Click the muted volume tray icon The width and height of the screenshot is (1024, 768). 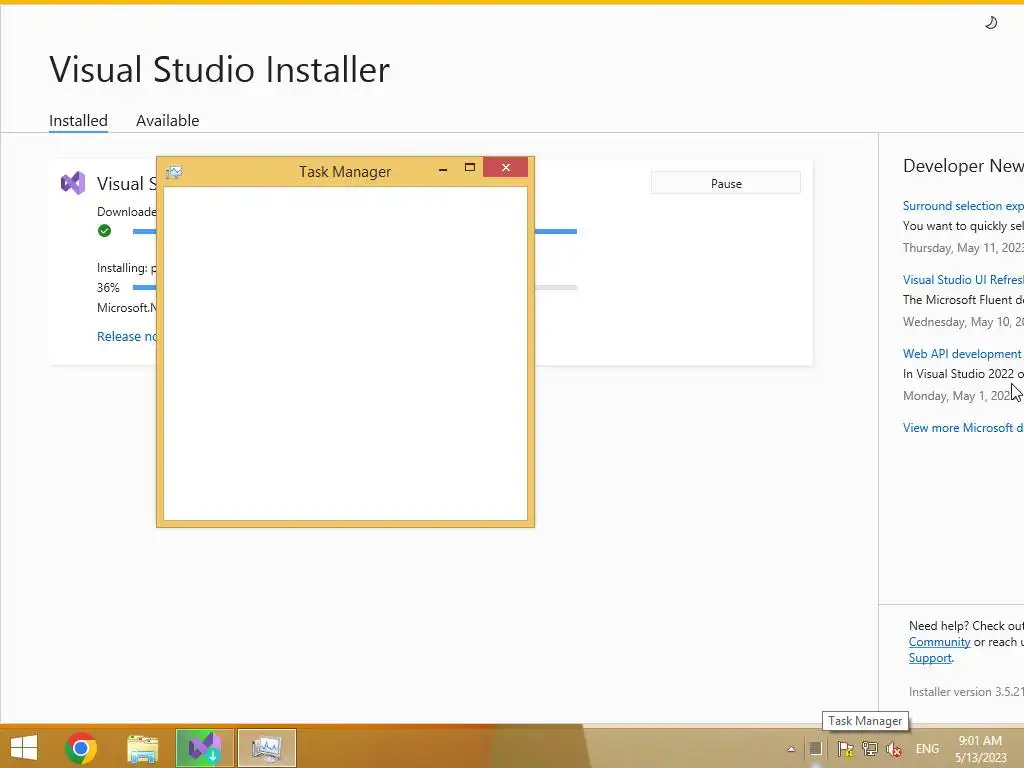(x=894, y=749)
